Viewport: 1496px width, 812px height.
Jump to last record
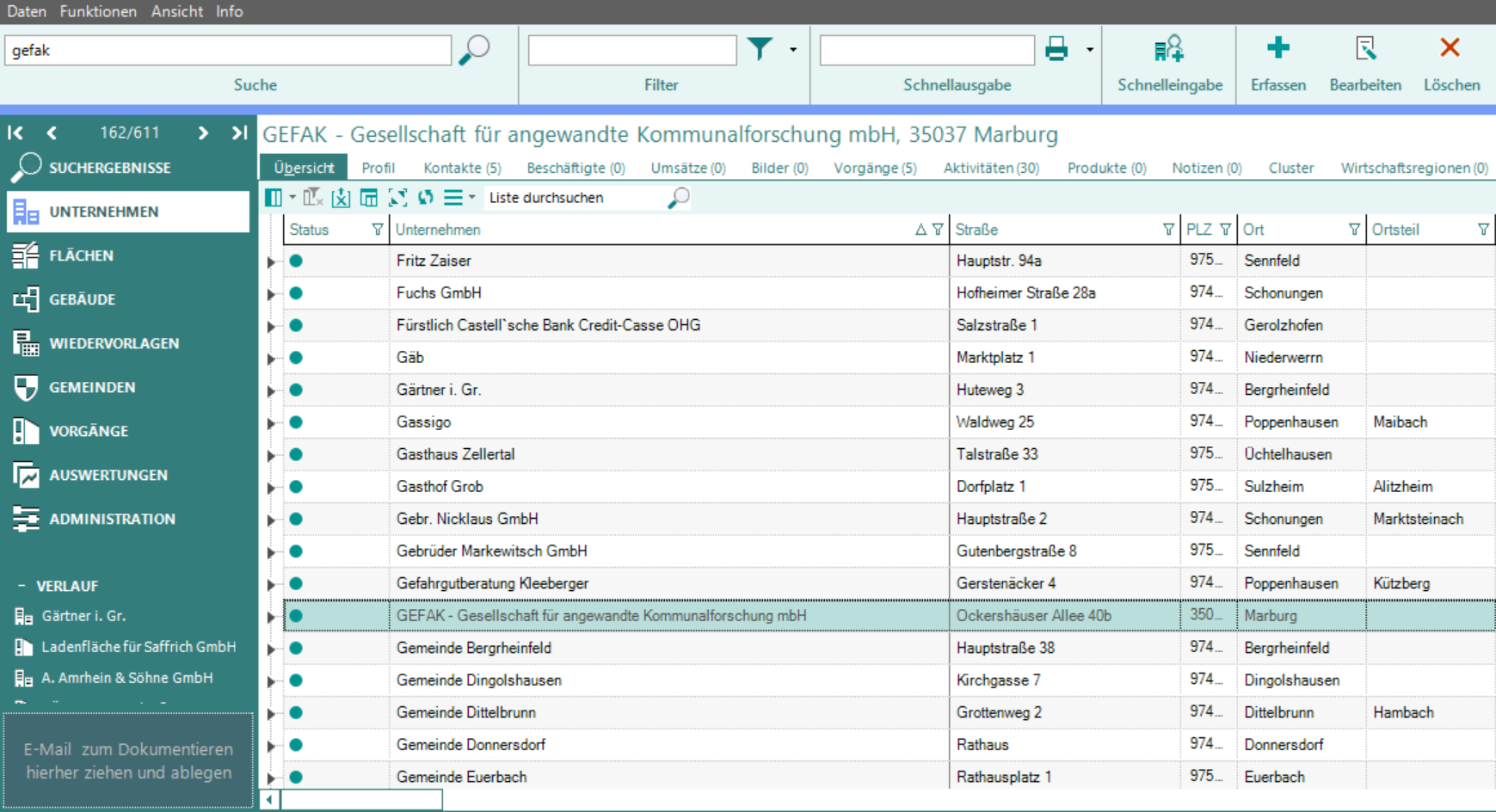point(239,132)
